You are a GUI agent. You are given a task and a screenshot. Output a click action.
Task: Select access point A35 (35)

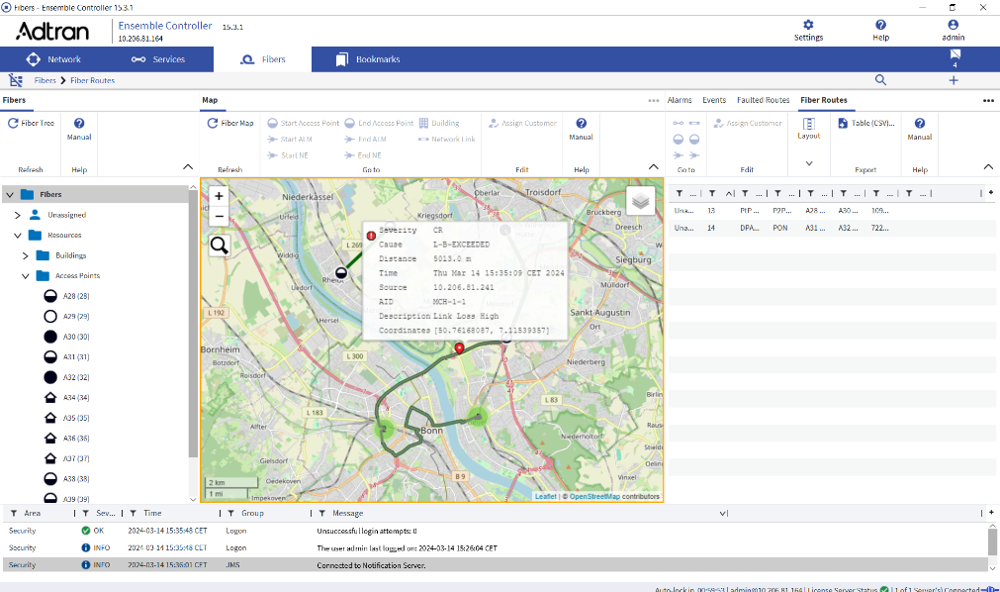(66, 418)
